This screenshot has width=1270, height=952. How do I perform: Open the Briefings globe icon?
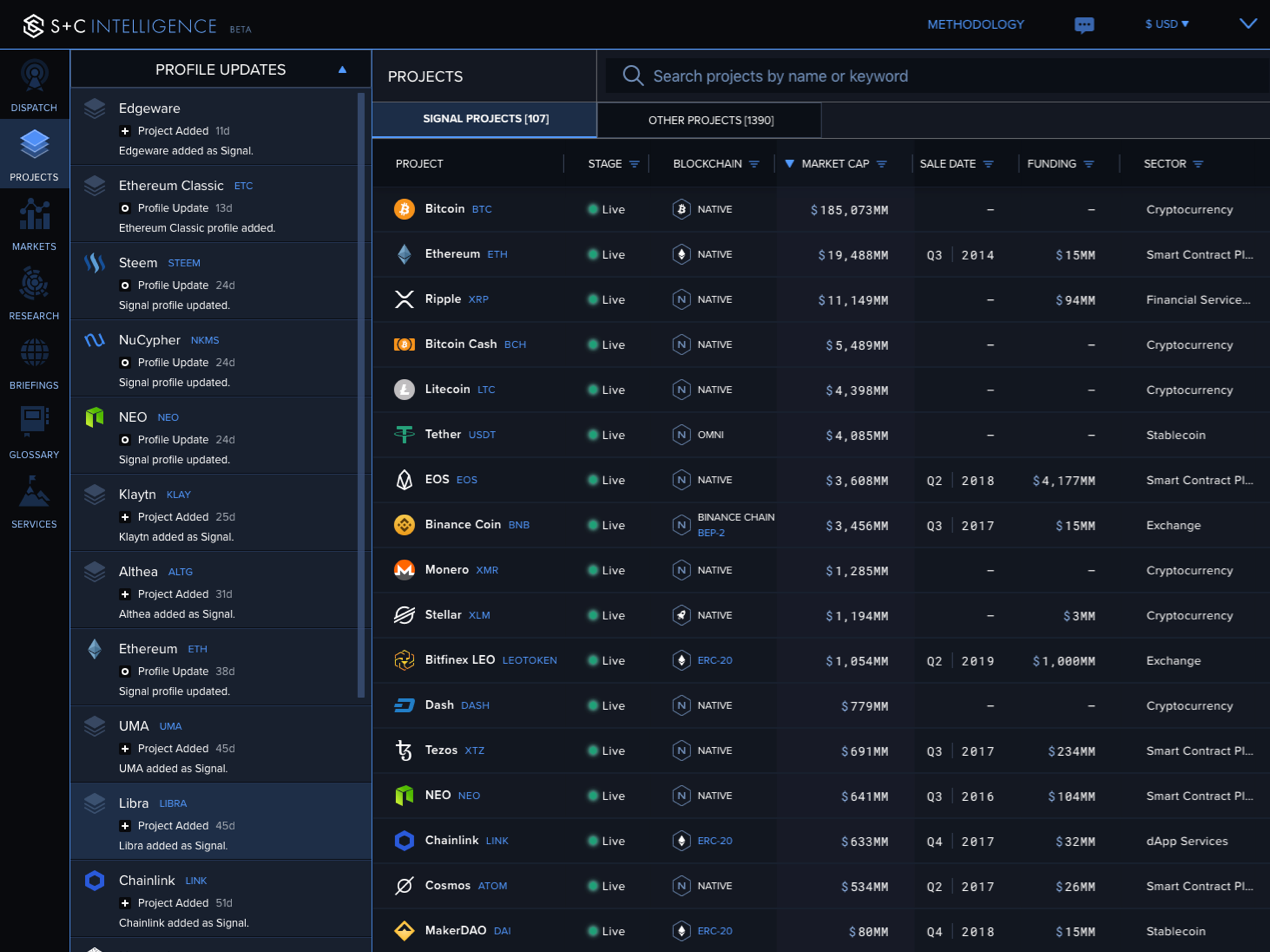pos(35,353)
